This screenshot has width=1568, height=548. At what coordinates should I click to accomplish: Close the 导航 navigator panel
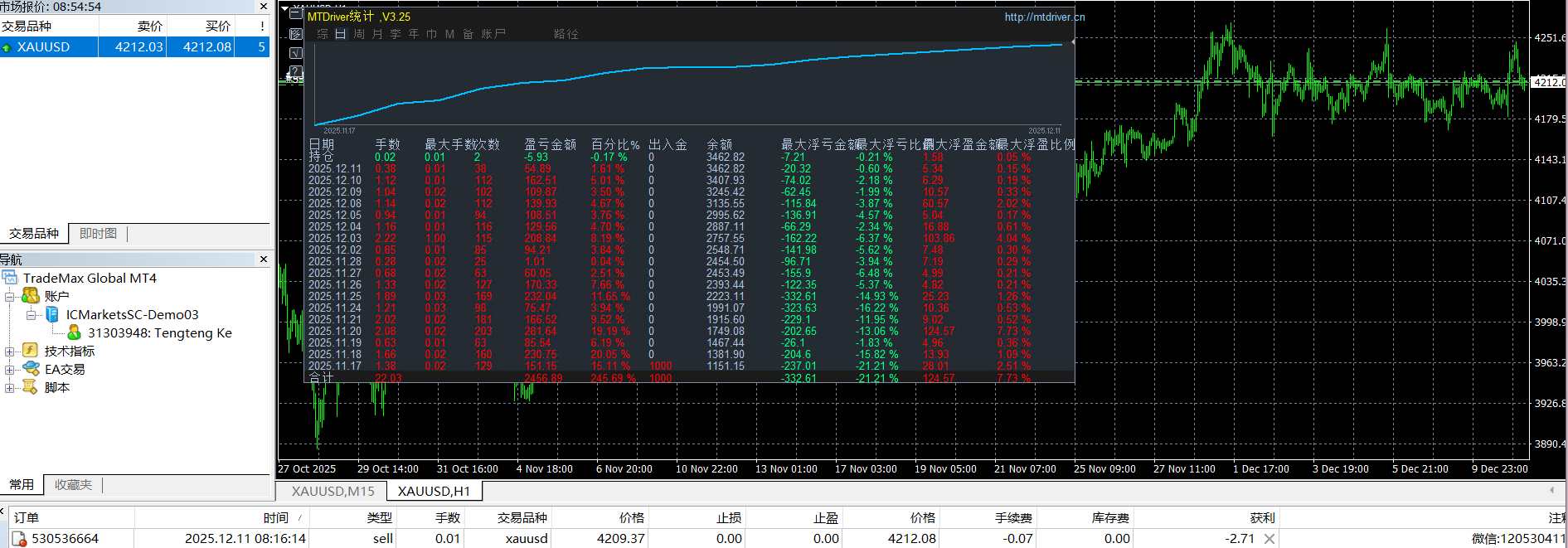pos(264,259)
